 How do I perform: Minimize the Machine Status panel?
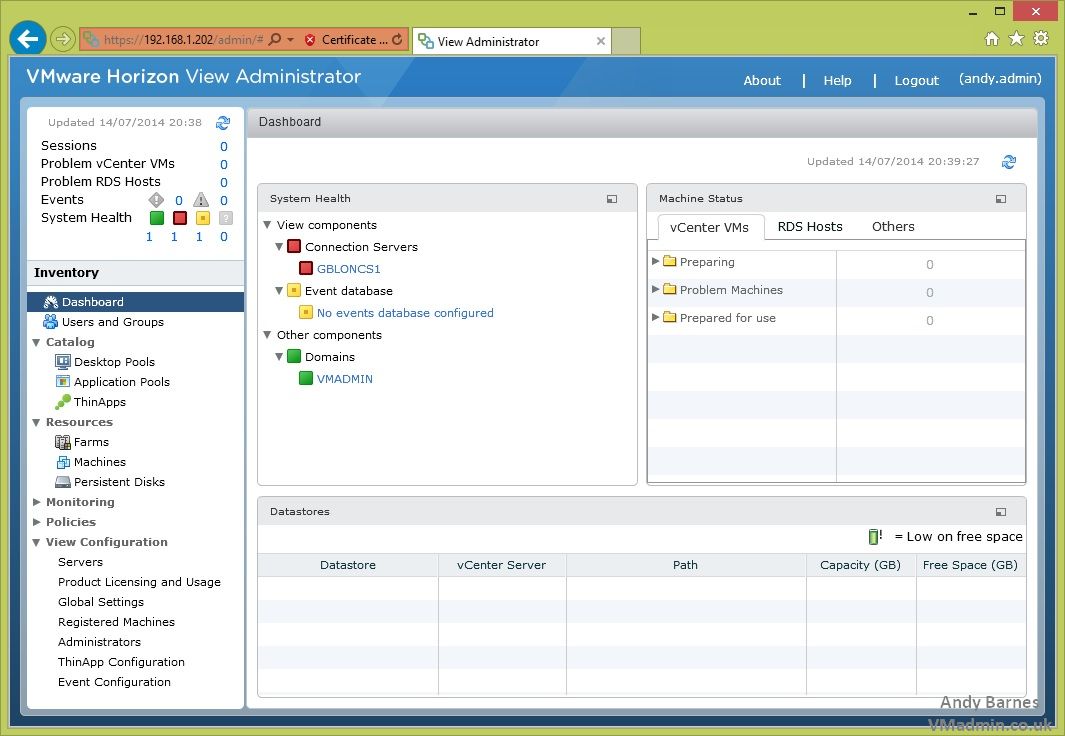1000,199
